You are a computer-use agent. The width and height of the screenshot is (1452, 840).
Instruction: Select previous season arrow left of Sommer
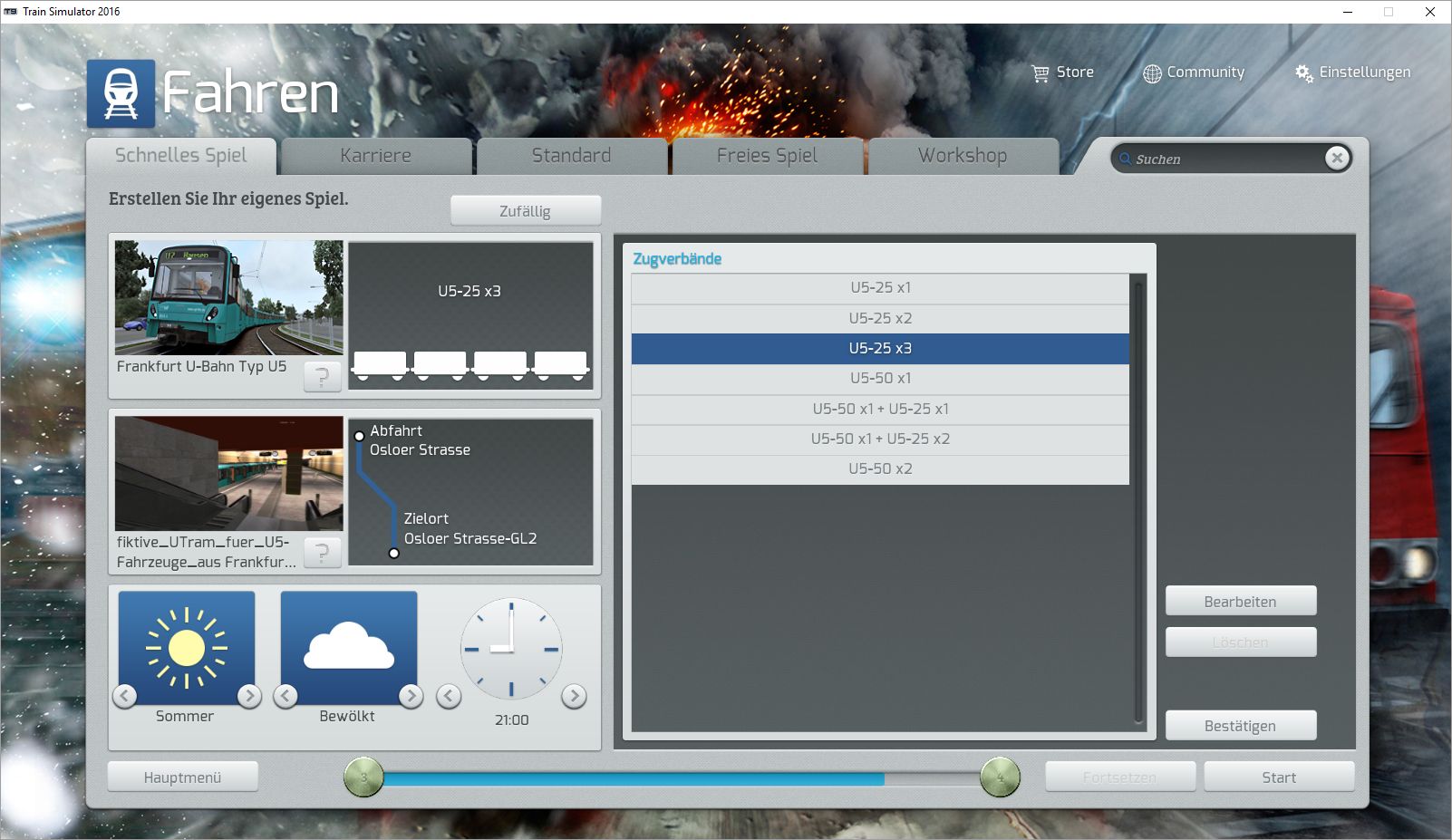(x=125, y=696)
